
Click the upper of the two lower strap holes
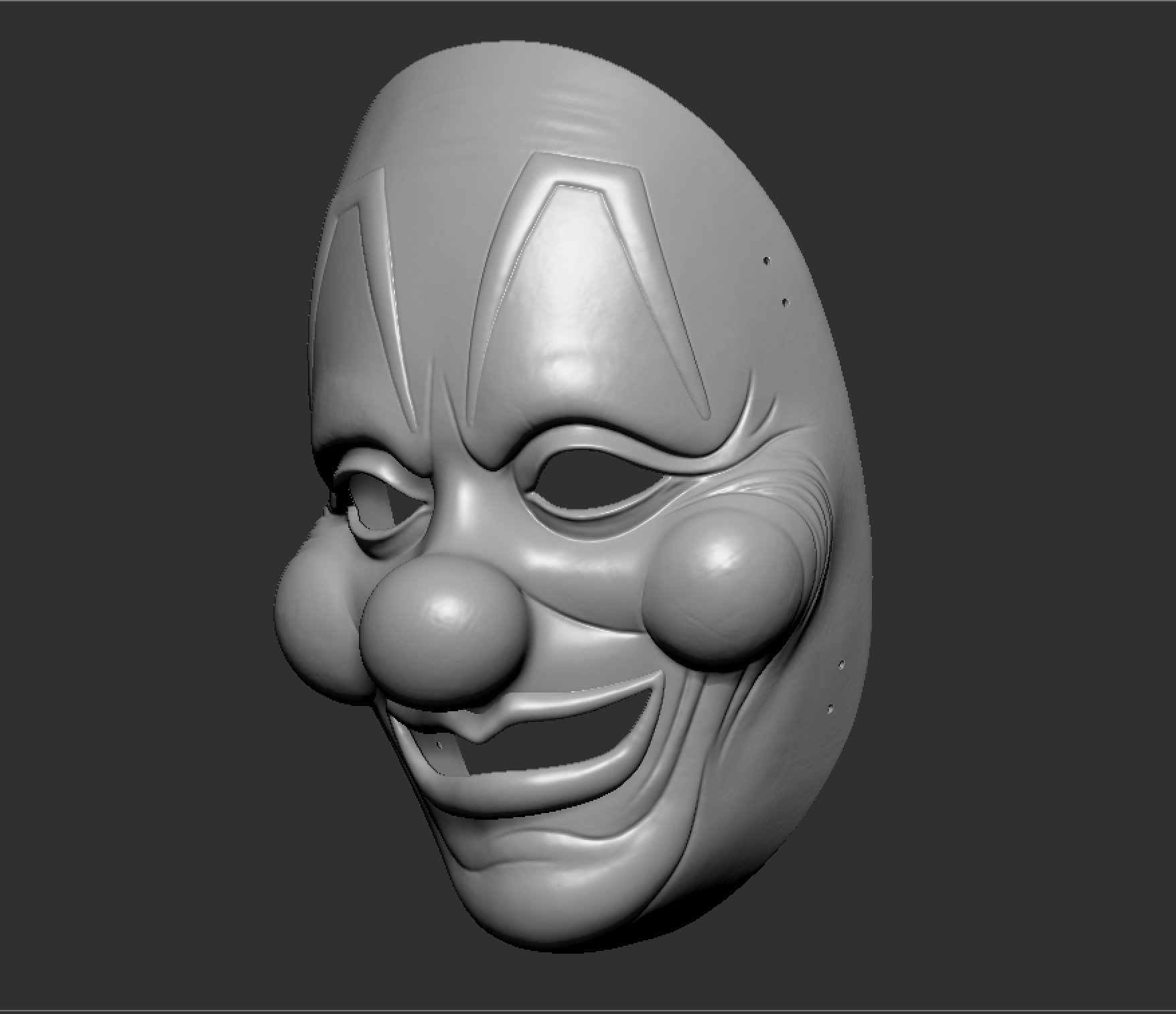[x=842, y=664]
